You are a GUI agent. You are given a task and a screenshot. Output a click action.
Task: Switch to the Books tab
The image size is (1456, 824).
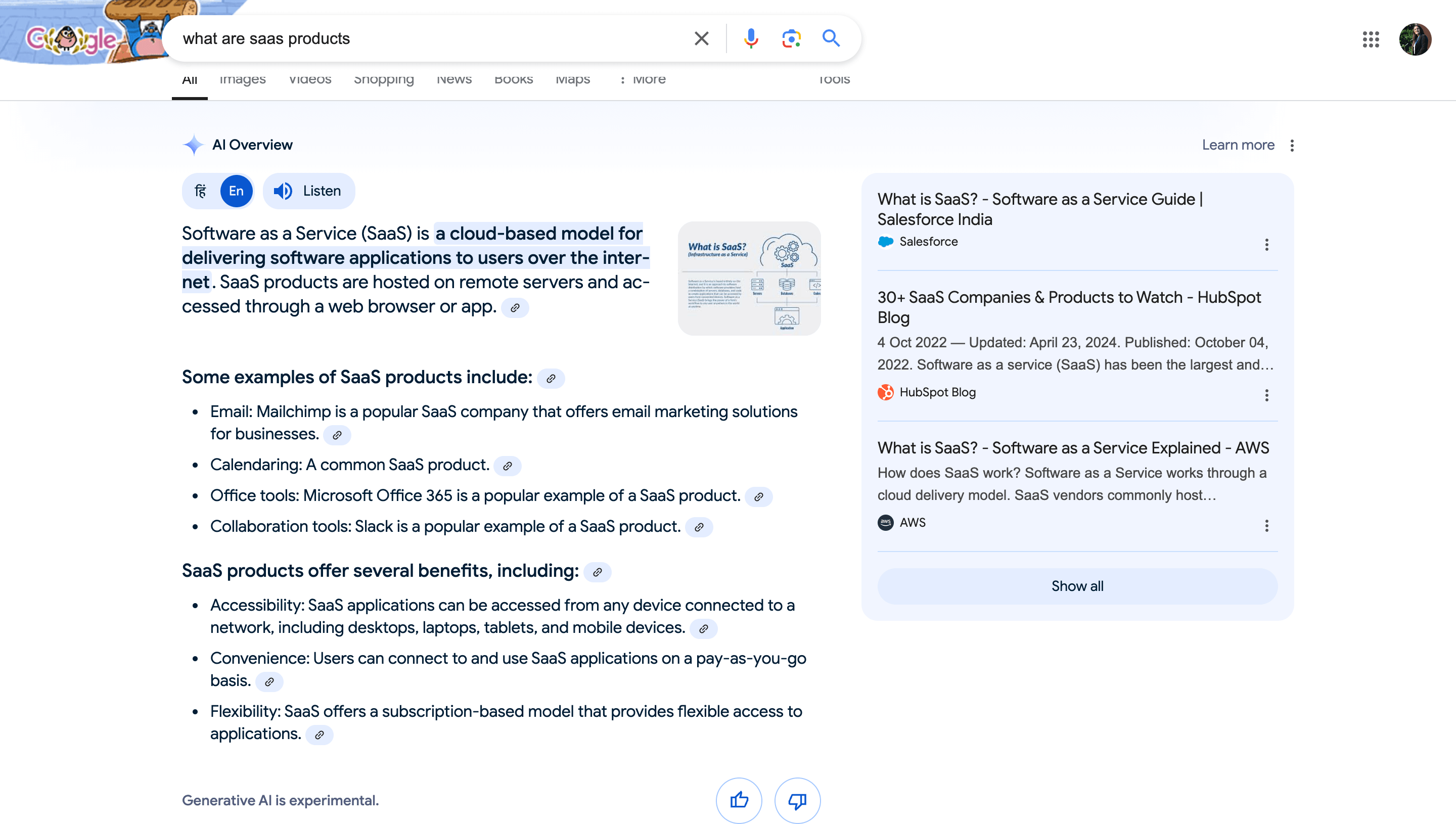tap(513, 80)
